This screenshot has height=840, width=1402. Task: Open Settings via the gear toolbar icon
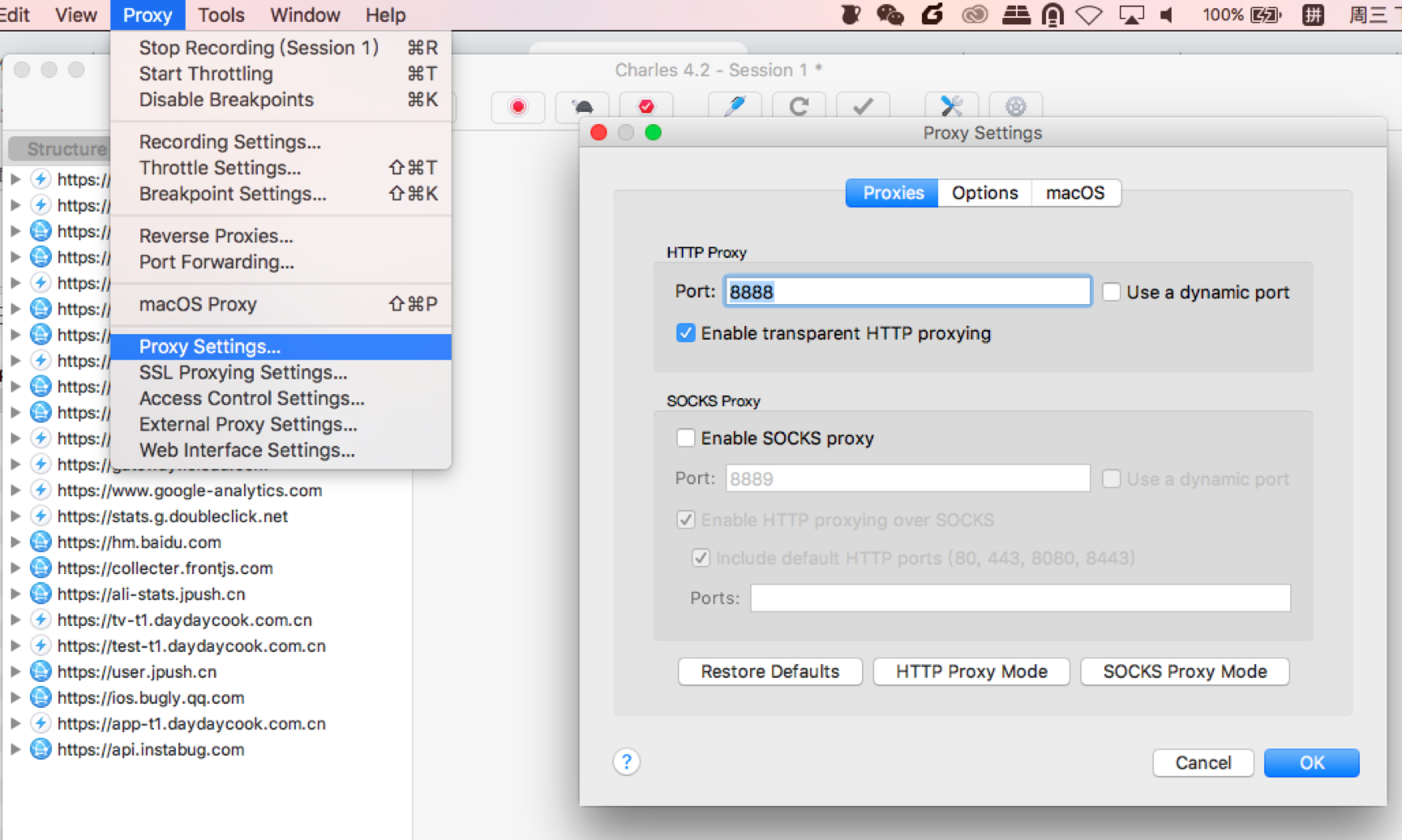click(1015, 106)
